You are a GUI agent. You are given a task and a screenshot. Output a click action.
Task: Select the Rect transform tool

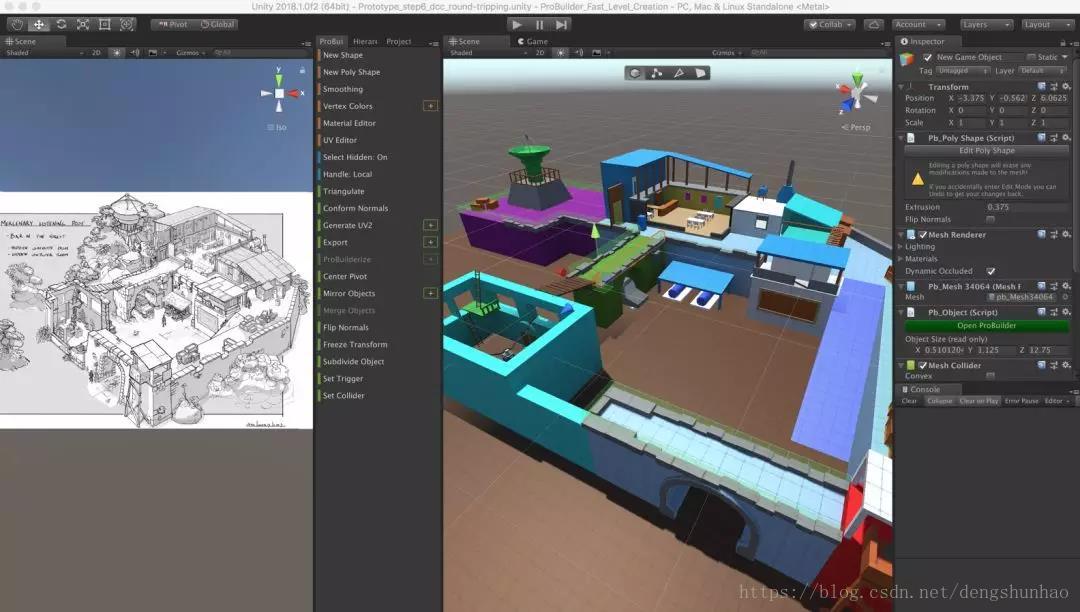click(105, 24)
